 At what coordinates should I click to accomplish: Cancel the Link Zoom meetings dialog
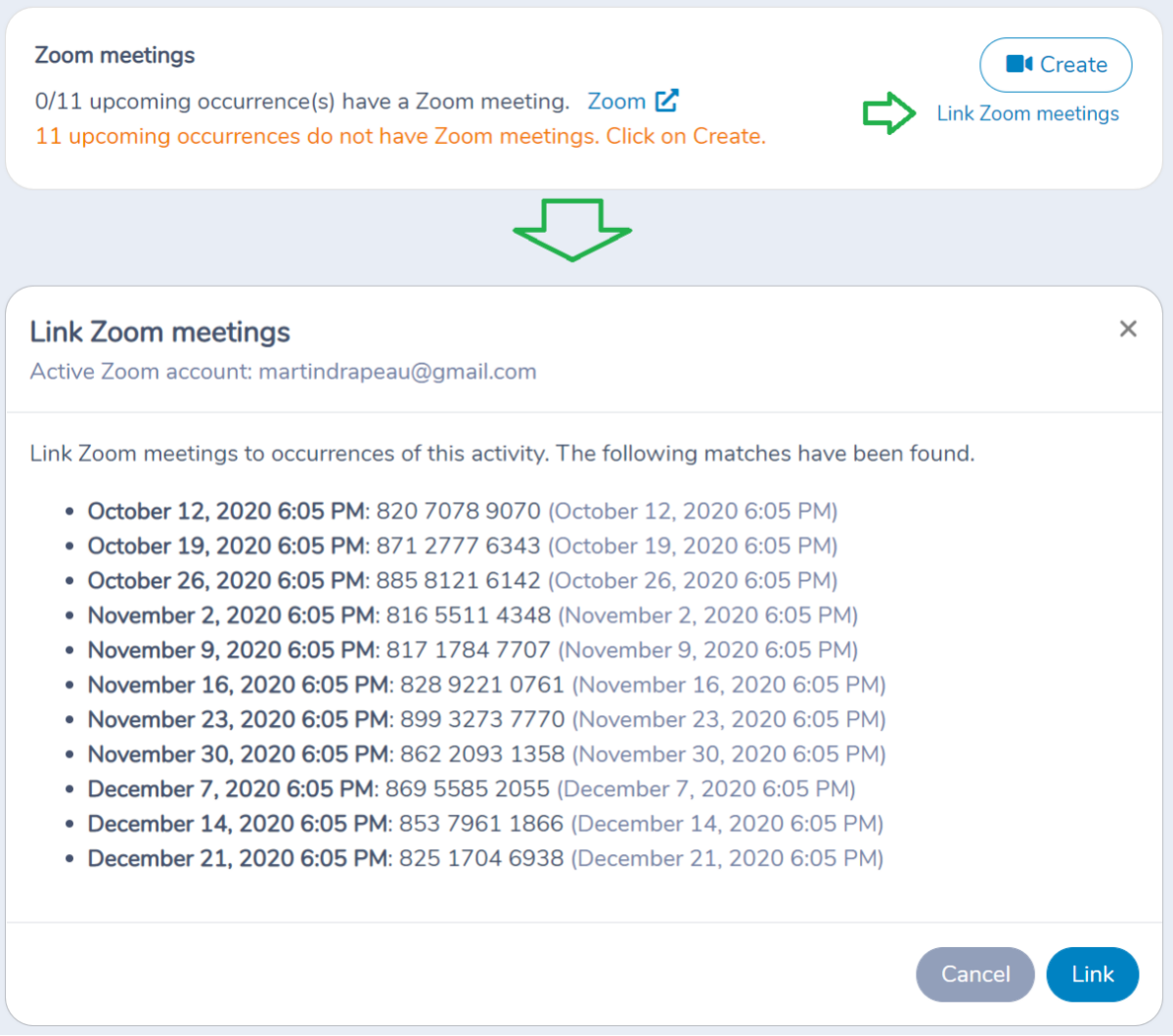pos(974,974)
